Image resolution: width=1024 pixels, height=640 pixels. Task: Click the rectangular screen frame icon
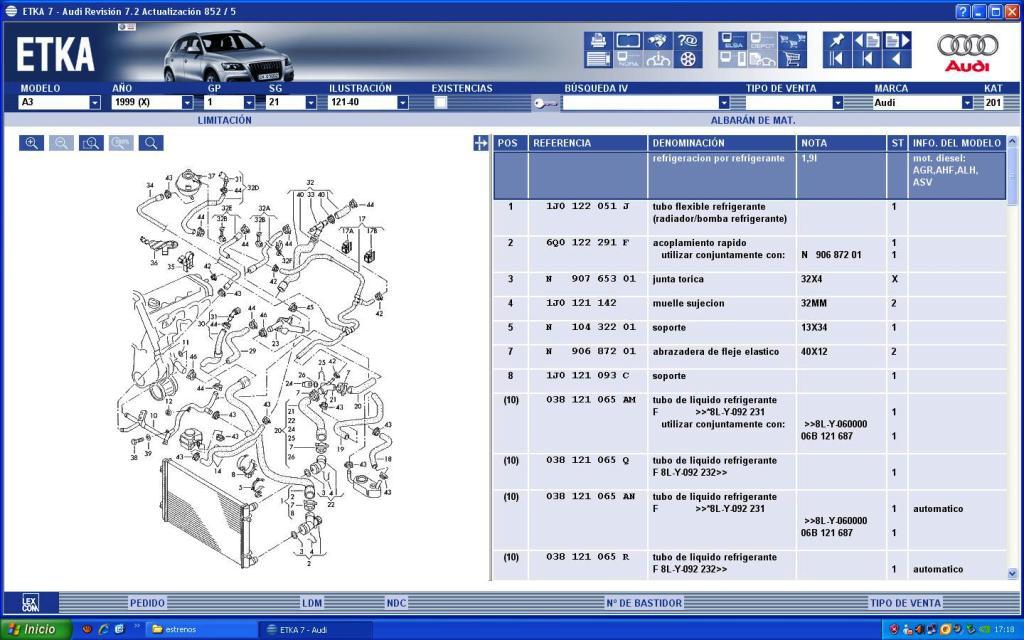[628, 40]
